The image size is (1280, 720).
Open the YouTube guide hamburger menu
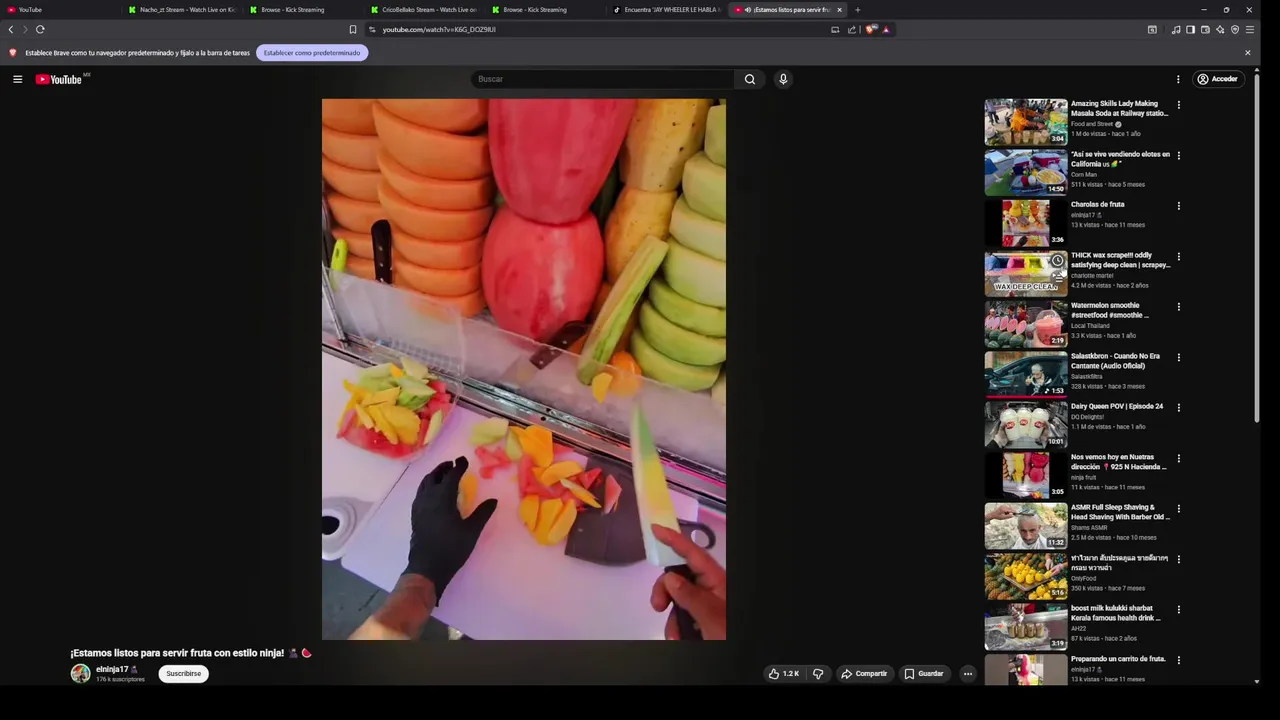pyautogui.click(x=17, y=79)
